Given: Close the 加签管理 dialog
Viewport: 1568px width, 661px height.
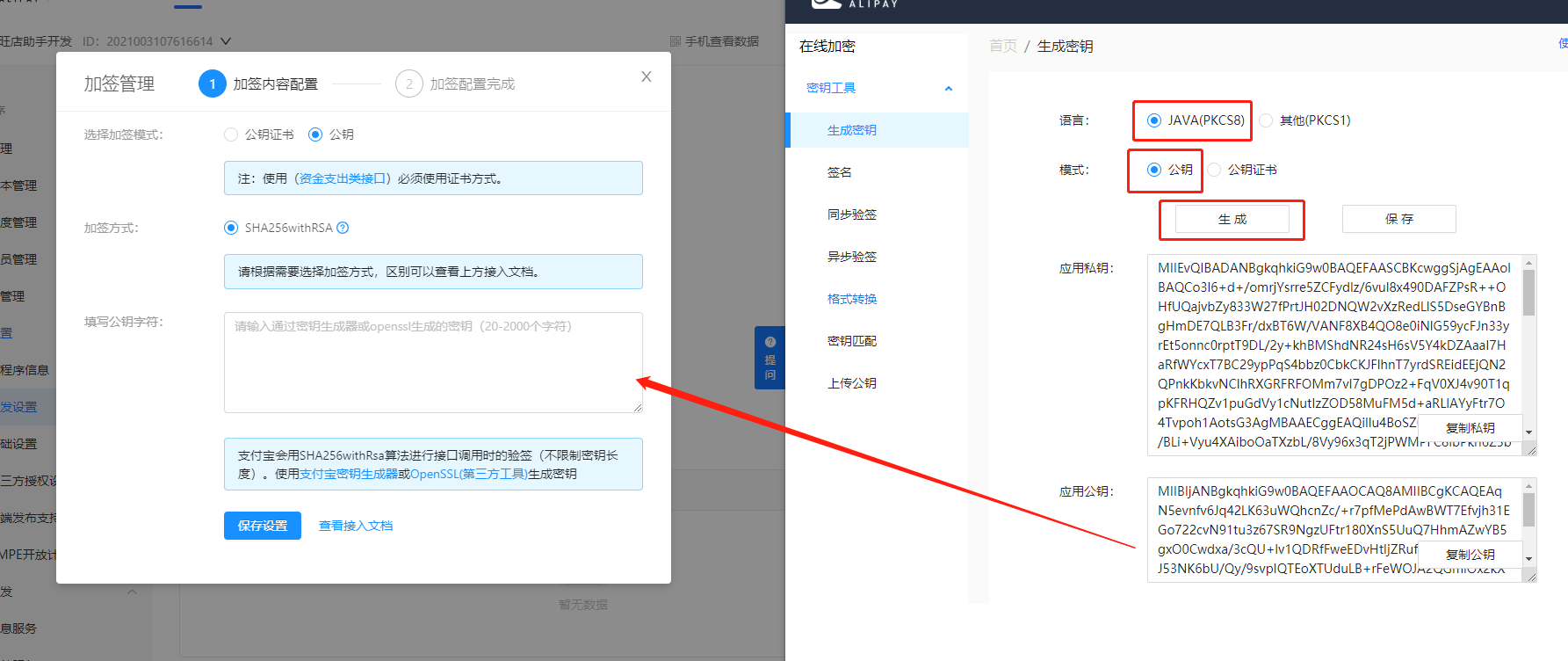Looking at the screenshot, I should click(647, 76).
